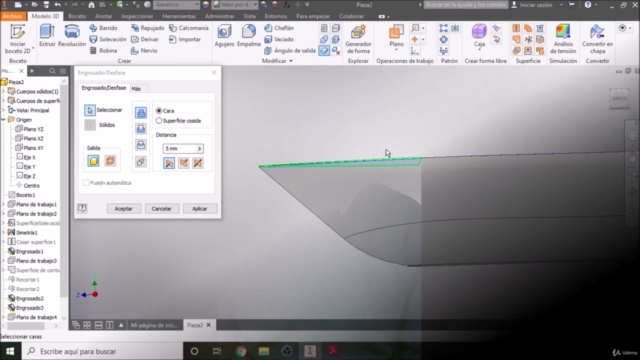Select the cut operation button in dialog
The width and height of the screenshot is (640, 360).
[x=141, y=129]
